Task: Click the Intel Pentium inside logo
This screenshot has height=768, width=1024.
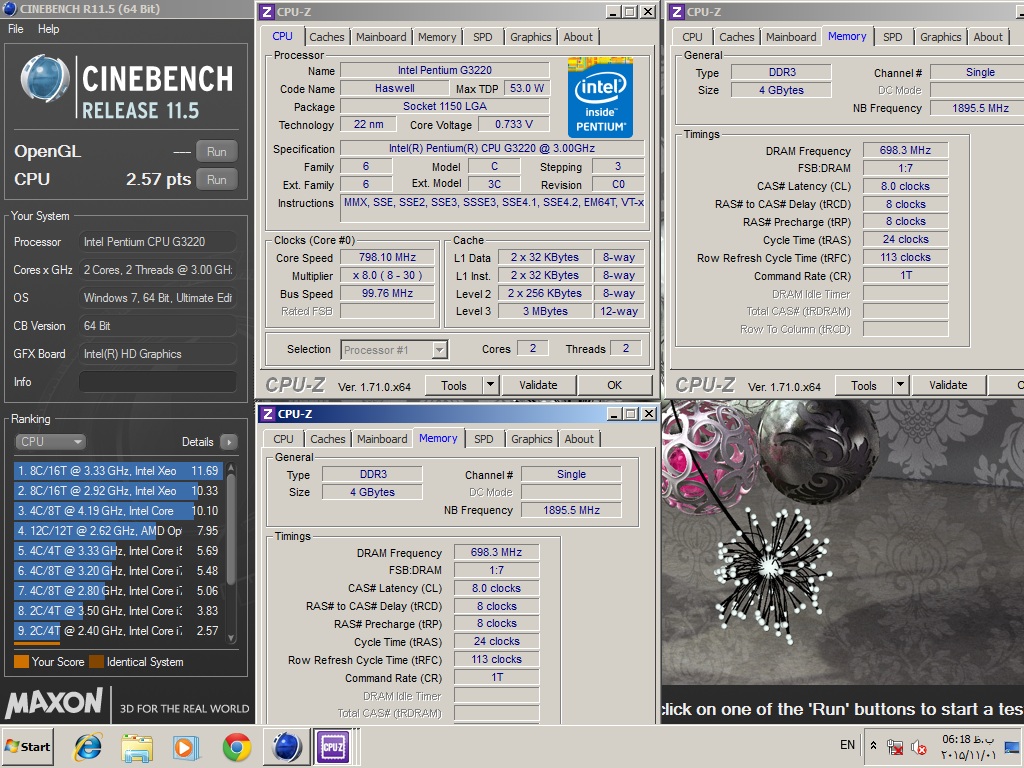Action: [600, 97]
